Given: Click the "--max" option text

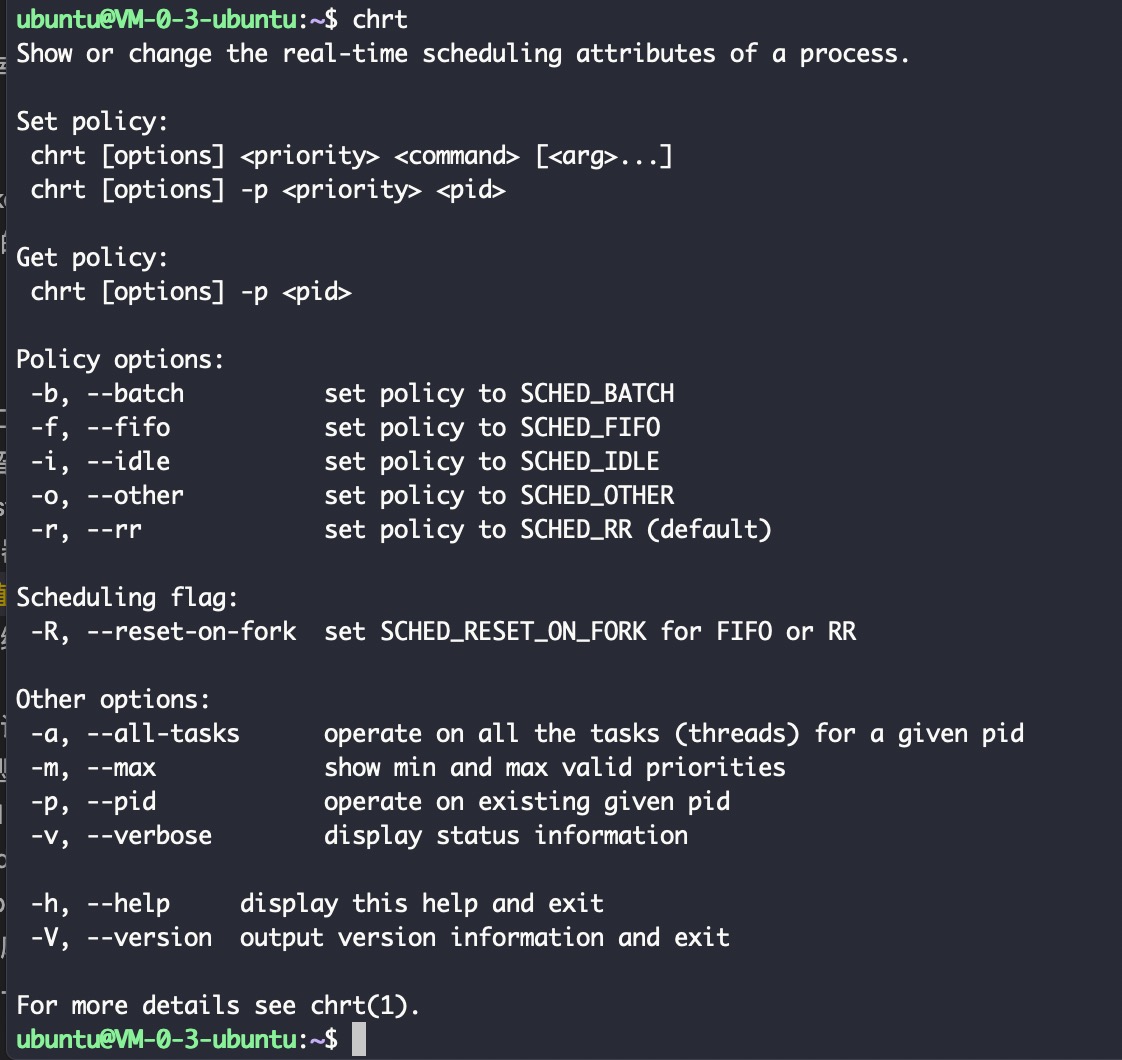Looking at the screenshot, I should point(121,767).
